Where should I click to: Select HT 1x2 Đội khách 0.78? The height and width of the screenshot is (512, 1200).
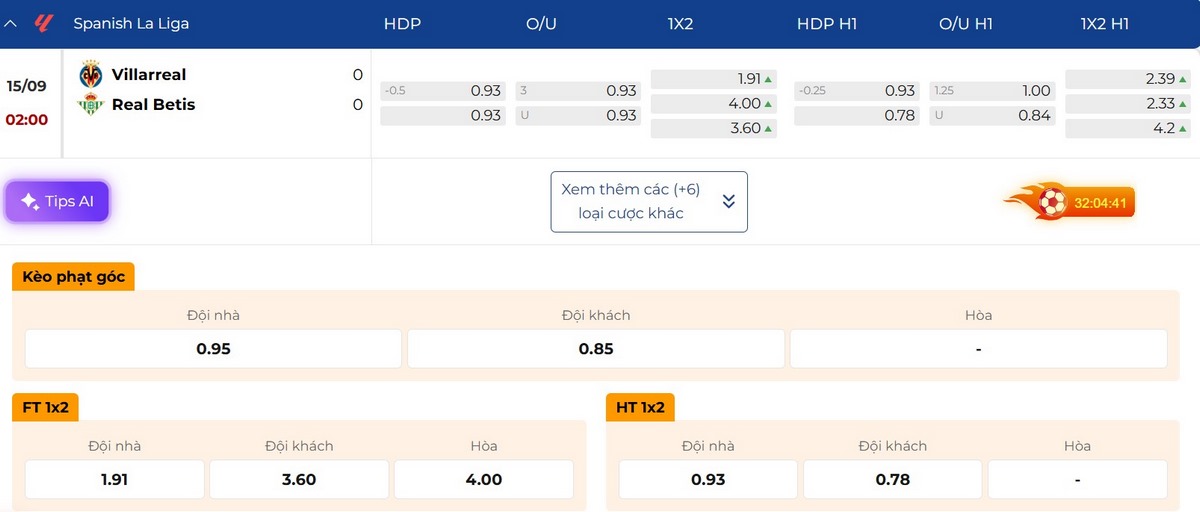(x=893, y=479)
